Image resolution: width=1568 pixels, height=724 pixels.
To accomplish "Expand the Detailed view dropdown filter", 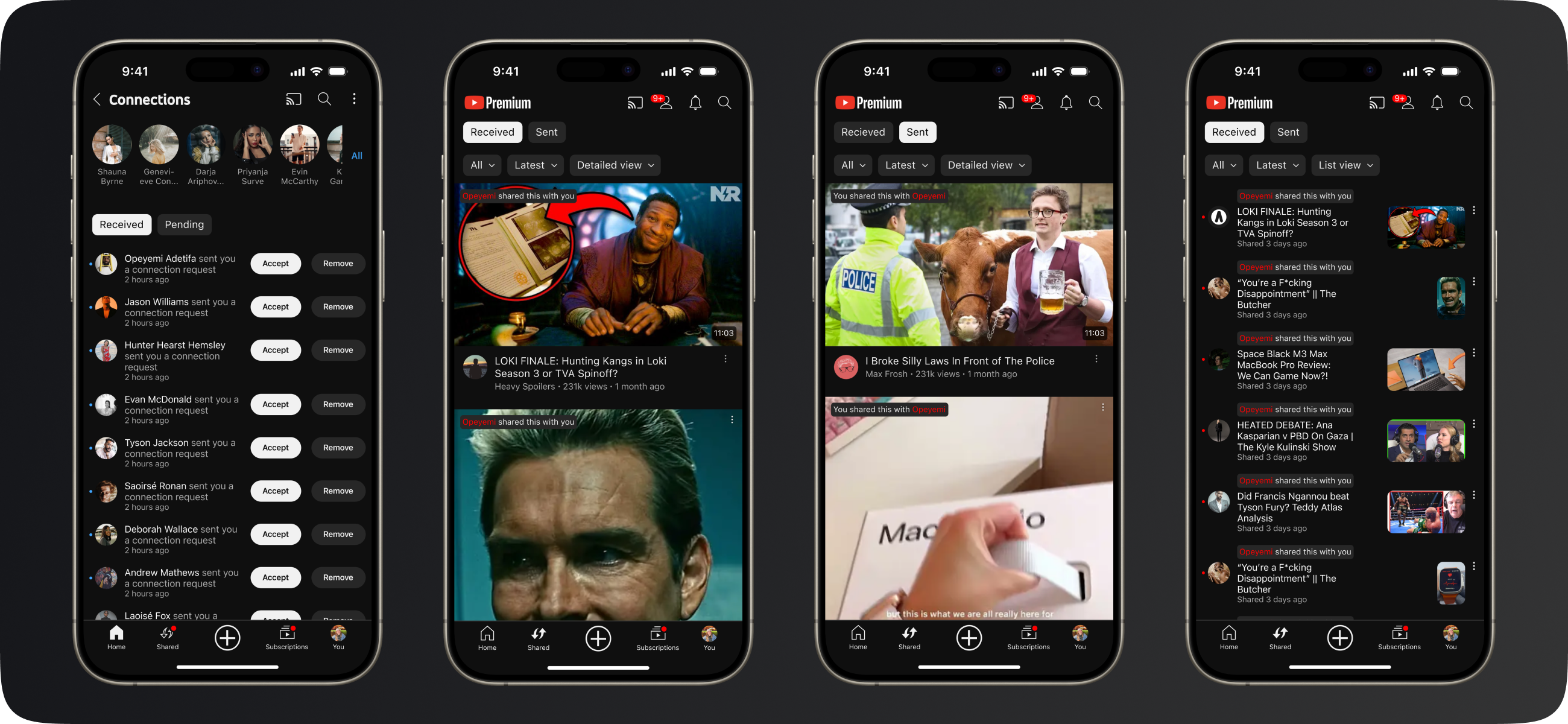I will click(614, 165).
